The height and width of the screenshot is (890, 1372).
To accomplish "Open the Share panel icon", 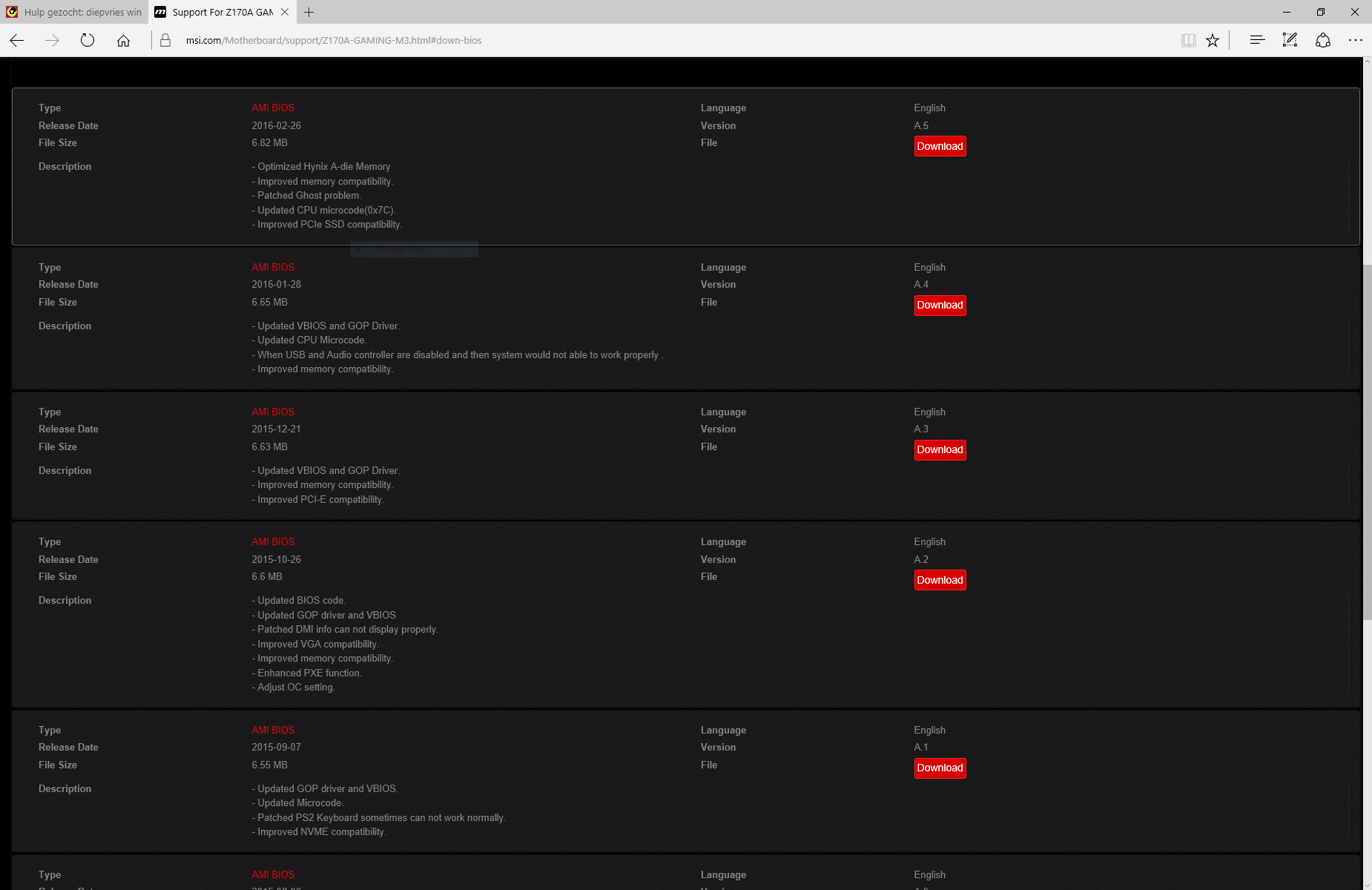I will pos(1323,41).
